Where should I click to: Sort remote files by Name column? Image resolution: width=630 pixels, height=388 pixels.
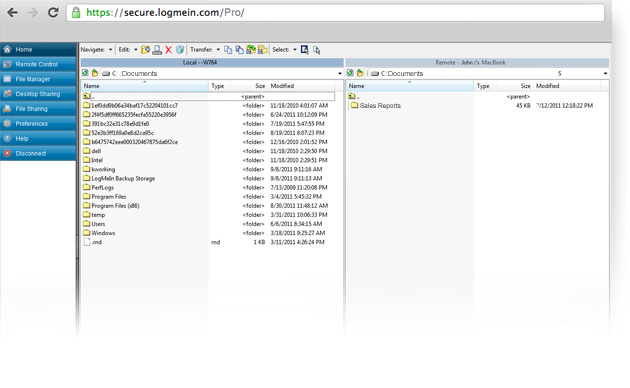click(x=410, y=86)
